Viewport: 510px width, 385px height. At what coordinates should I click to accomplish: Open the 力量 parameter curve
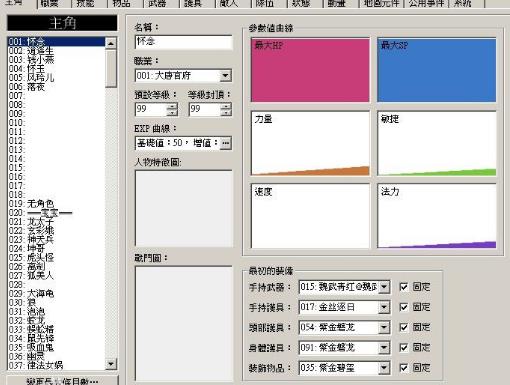pyautogui.click(x=310, y=143)
